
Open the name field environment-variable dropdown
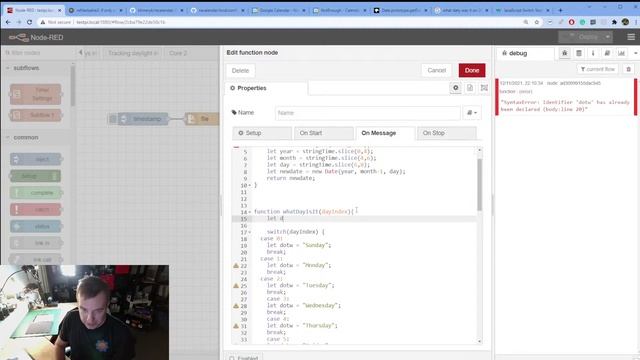click(472, 113)
